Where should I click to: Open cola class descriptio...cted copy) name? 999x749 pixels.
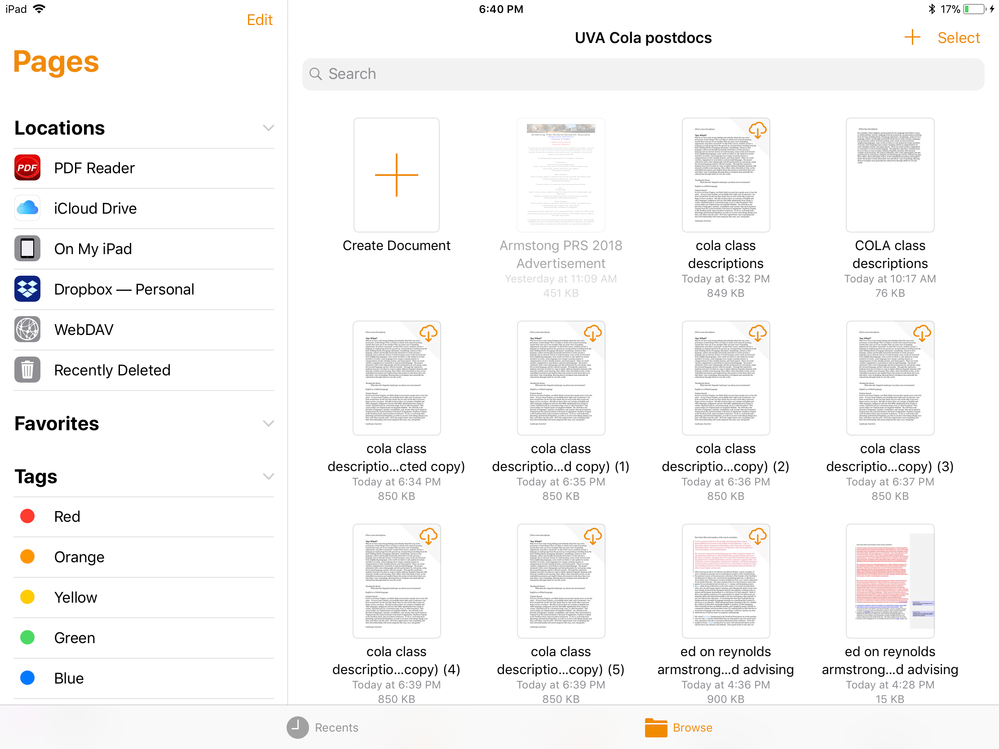396,457
